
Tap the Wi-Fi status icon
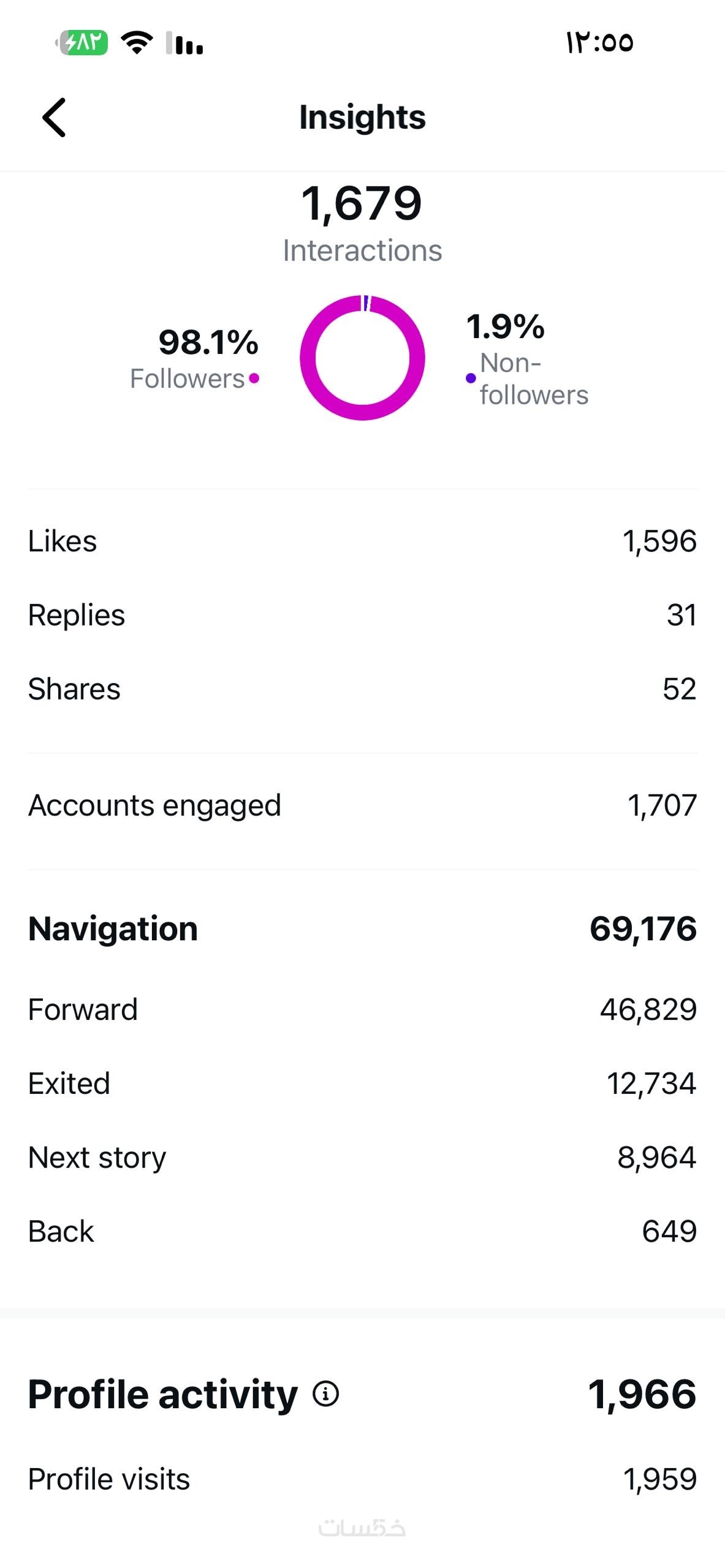[137, 42]
